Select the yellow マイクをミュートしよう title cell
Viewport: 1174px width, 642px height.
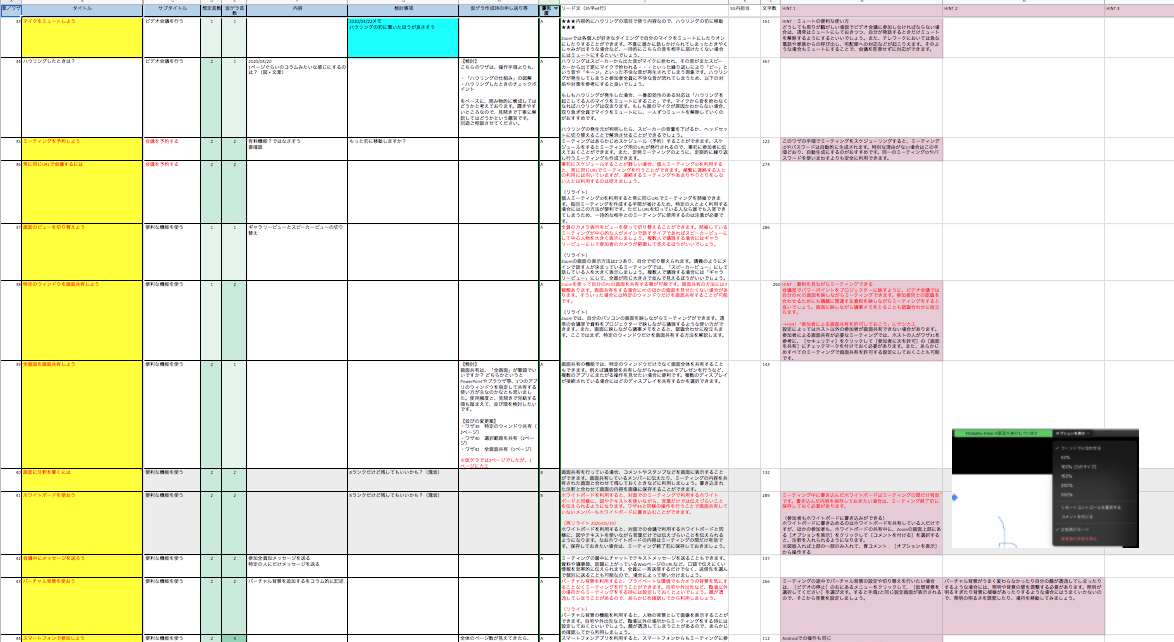[x=83, y=36]
